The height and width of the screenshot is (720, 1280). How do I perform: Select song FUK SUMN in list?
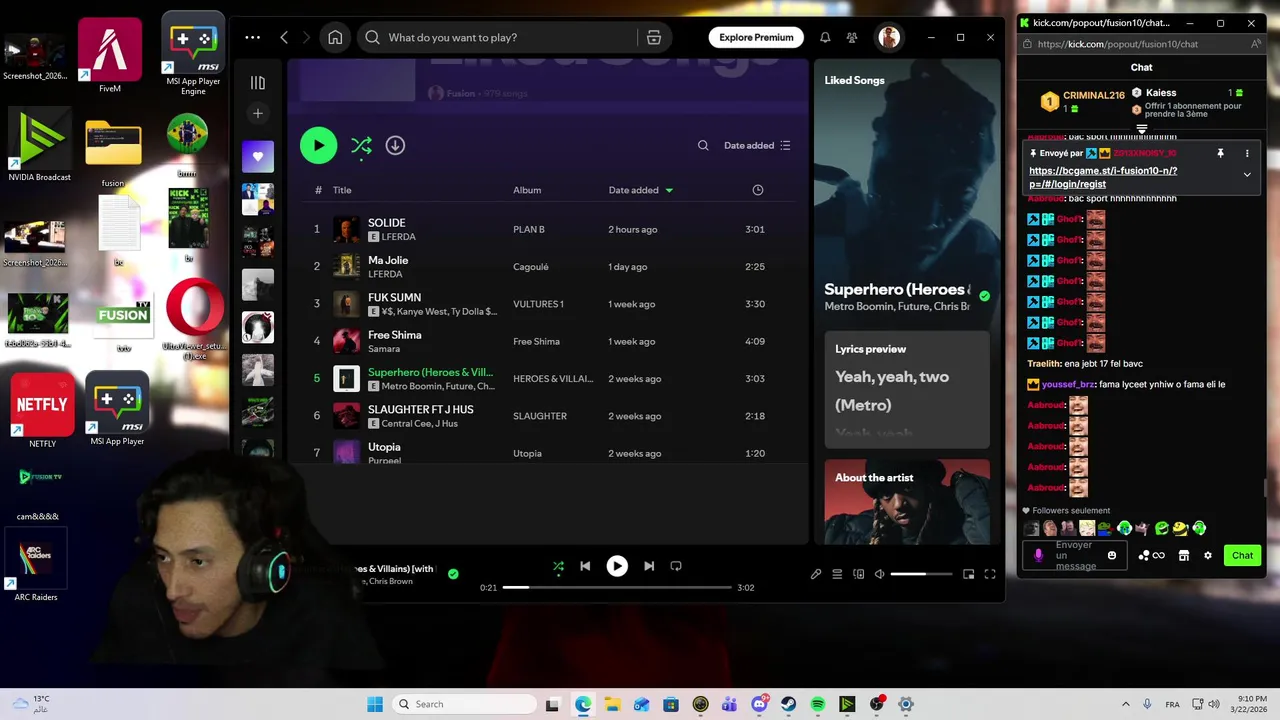[548, 304]
